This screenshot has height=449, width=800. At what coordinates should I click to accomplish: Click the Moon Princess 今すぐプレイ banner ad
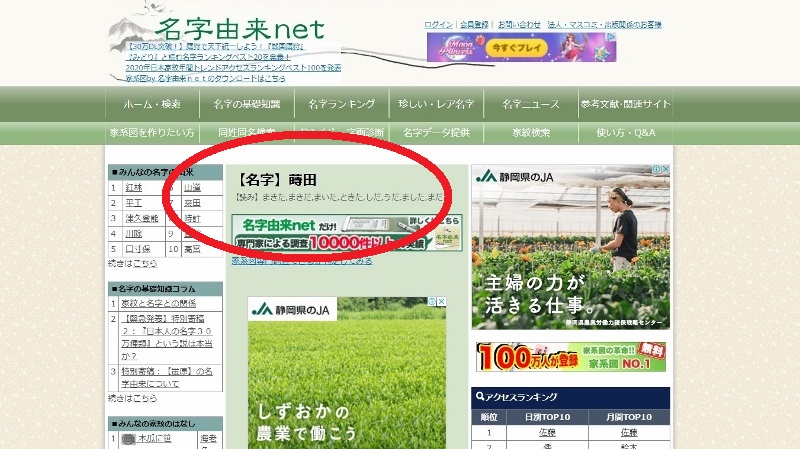[521, 47]
